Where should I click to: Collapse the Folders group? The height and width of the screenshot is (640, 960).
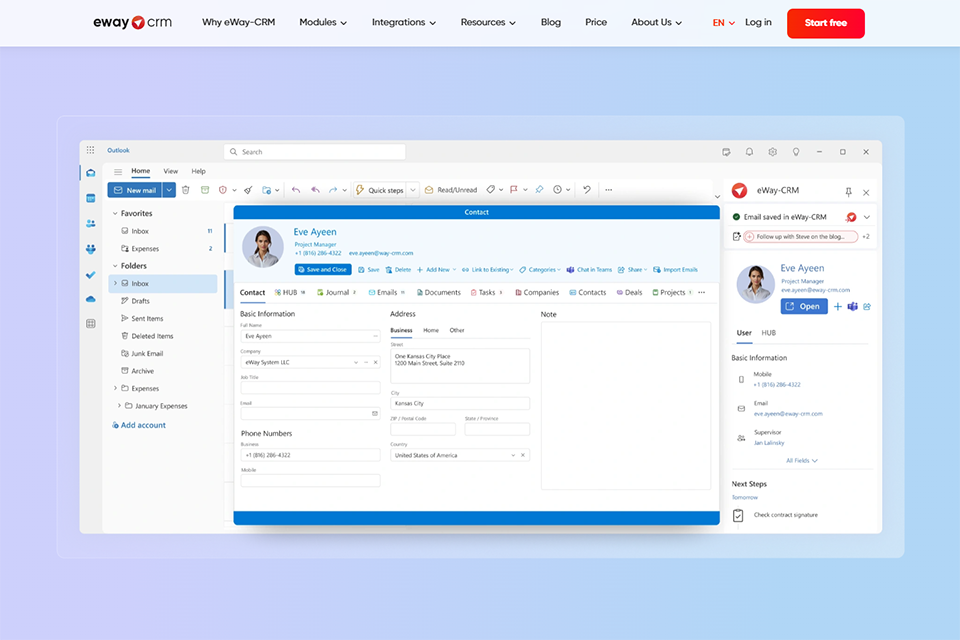(114, 266)
